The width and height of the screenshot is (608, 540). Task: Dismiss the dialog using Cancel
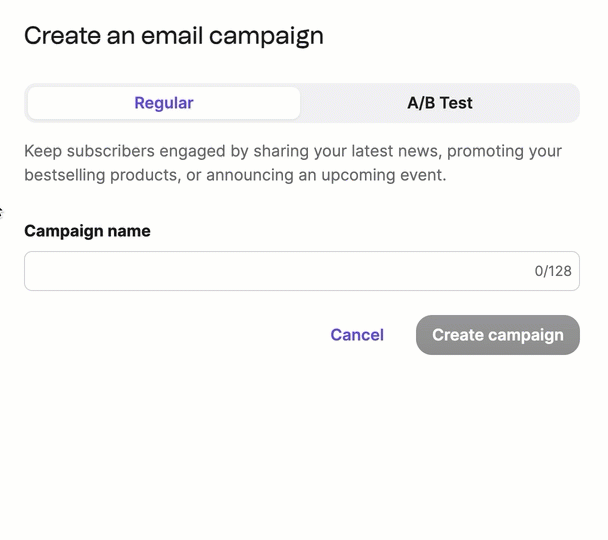pyautogui.click(x=357, y=335)
